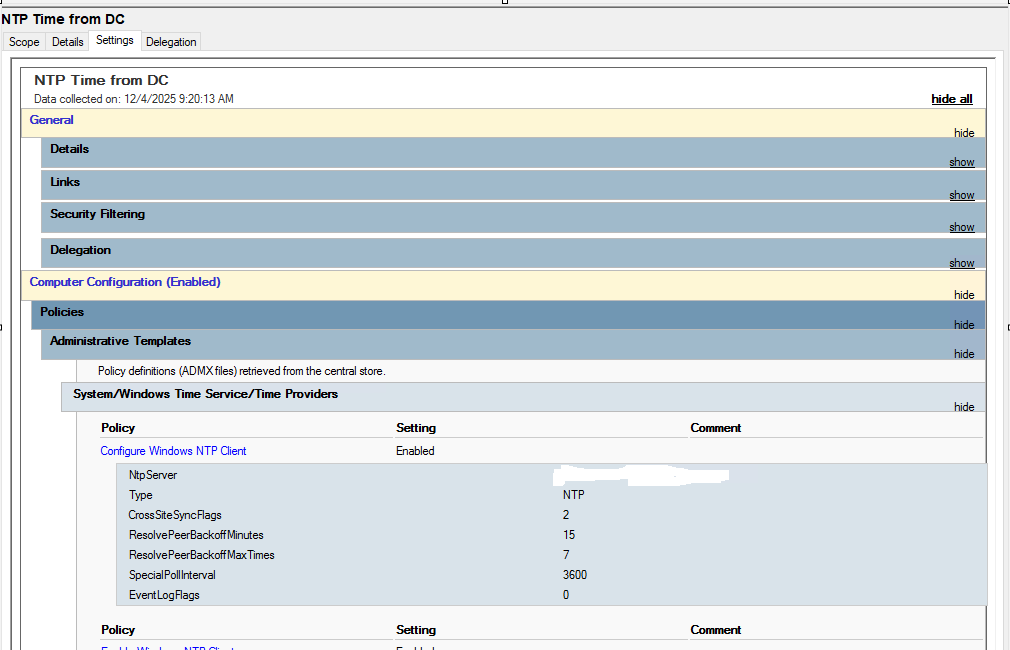Open the Delegation tab

[x=171, y=42]
